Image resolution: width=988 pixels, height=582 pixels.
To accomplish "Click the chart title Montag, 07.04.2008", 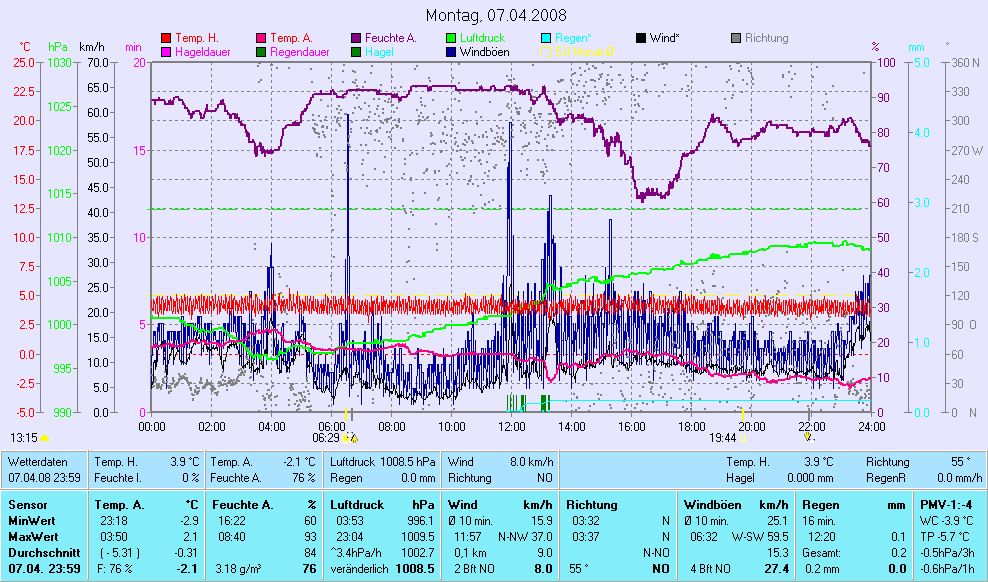I will tap(496, 15).
